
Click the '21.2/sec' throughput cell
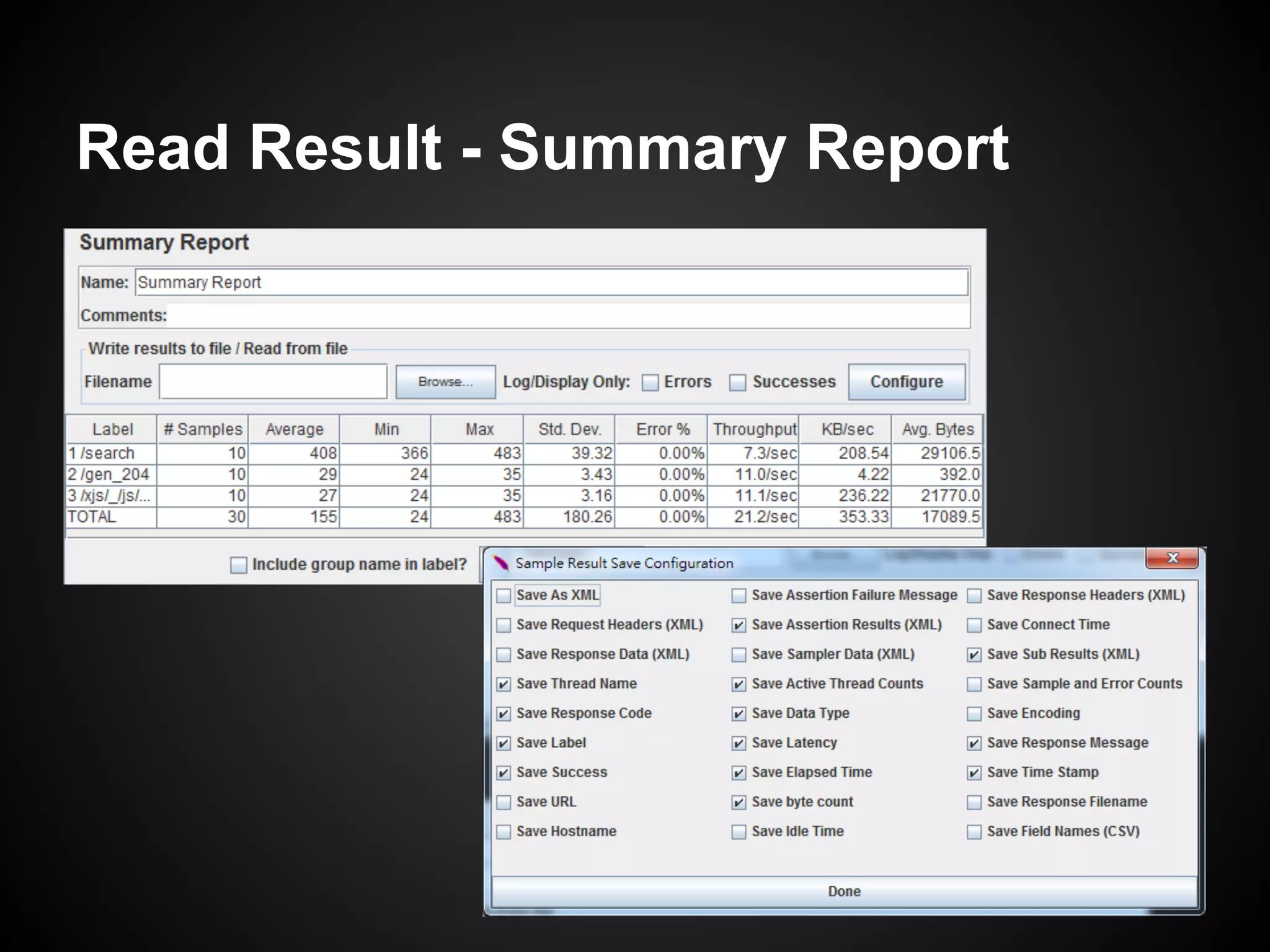coord(753,517)
